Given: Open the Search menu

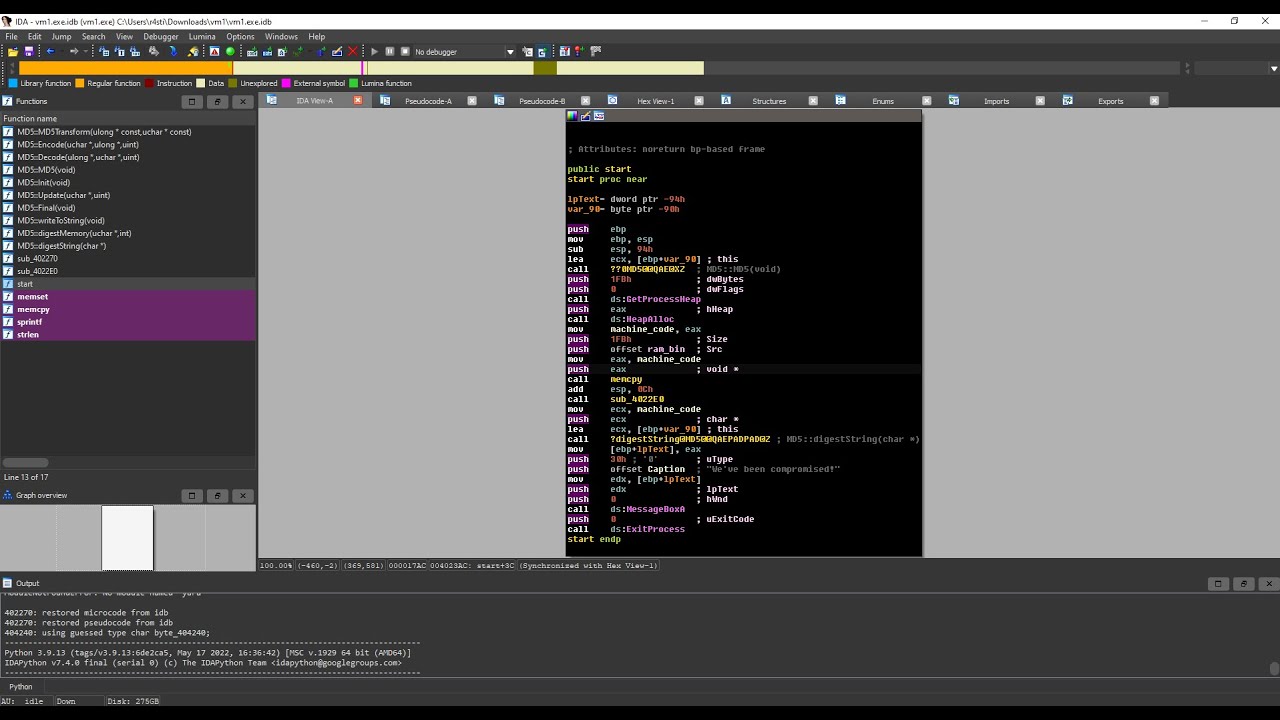Looking at the screenshot, I should pyautogui.click(x=93, y=36).
